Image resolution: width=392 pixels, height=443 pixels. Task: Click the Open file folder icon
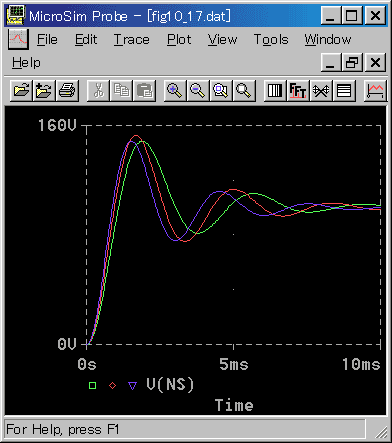coord(21,90)
